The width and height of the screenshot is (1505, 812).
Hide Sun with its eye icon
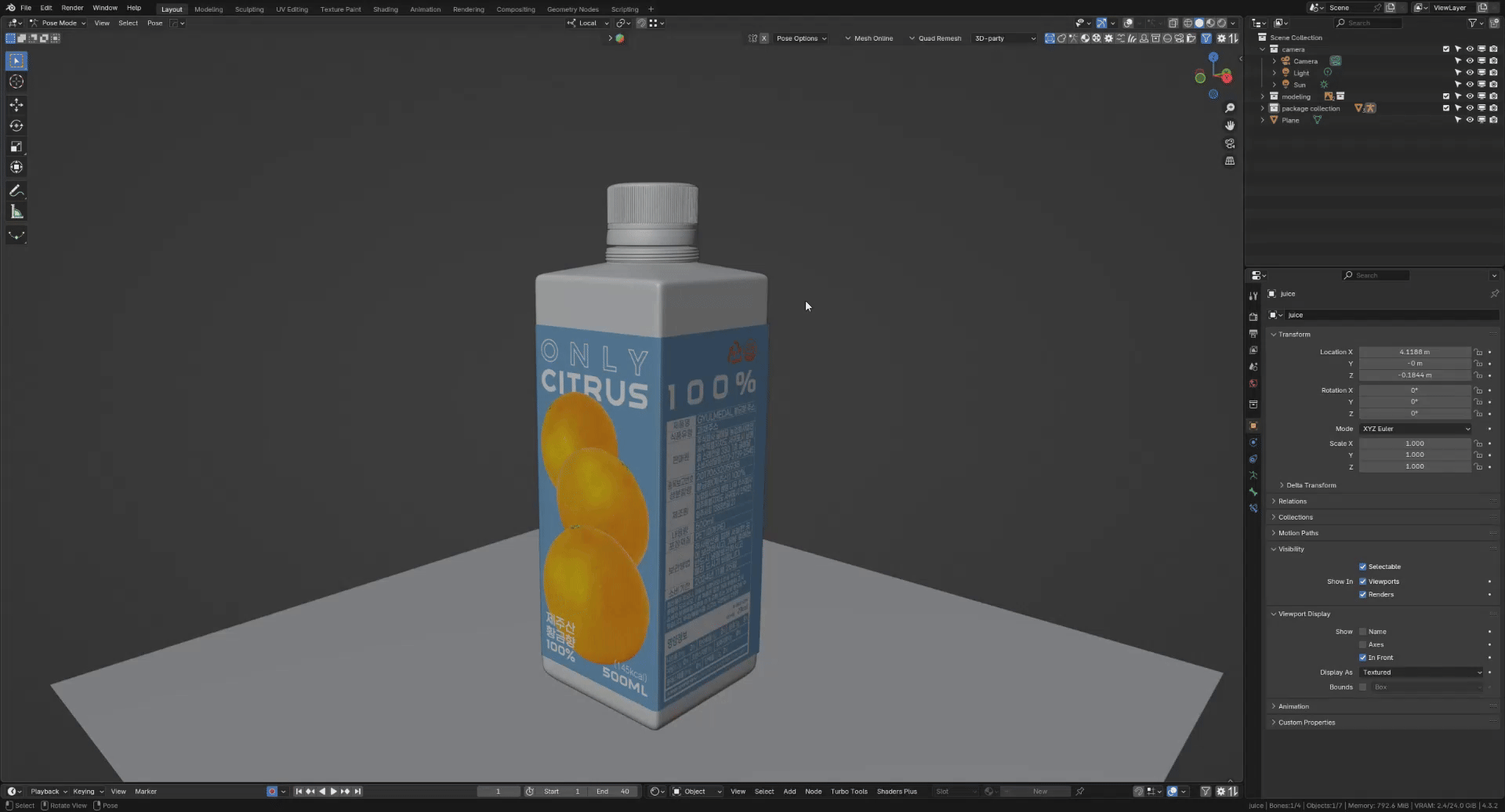coord(1470,85)
